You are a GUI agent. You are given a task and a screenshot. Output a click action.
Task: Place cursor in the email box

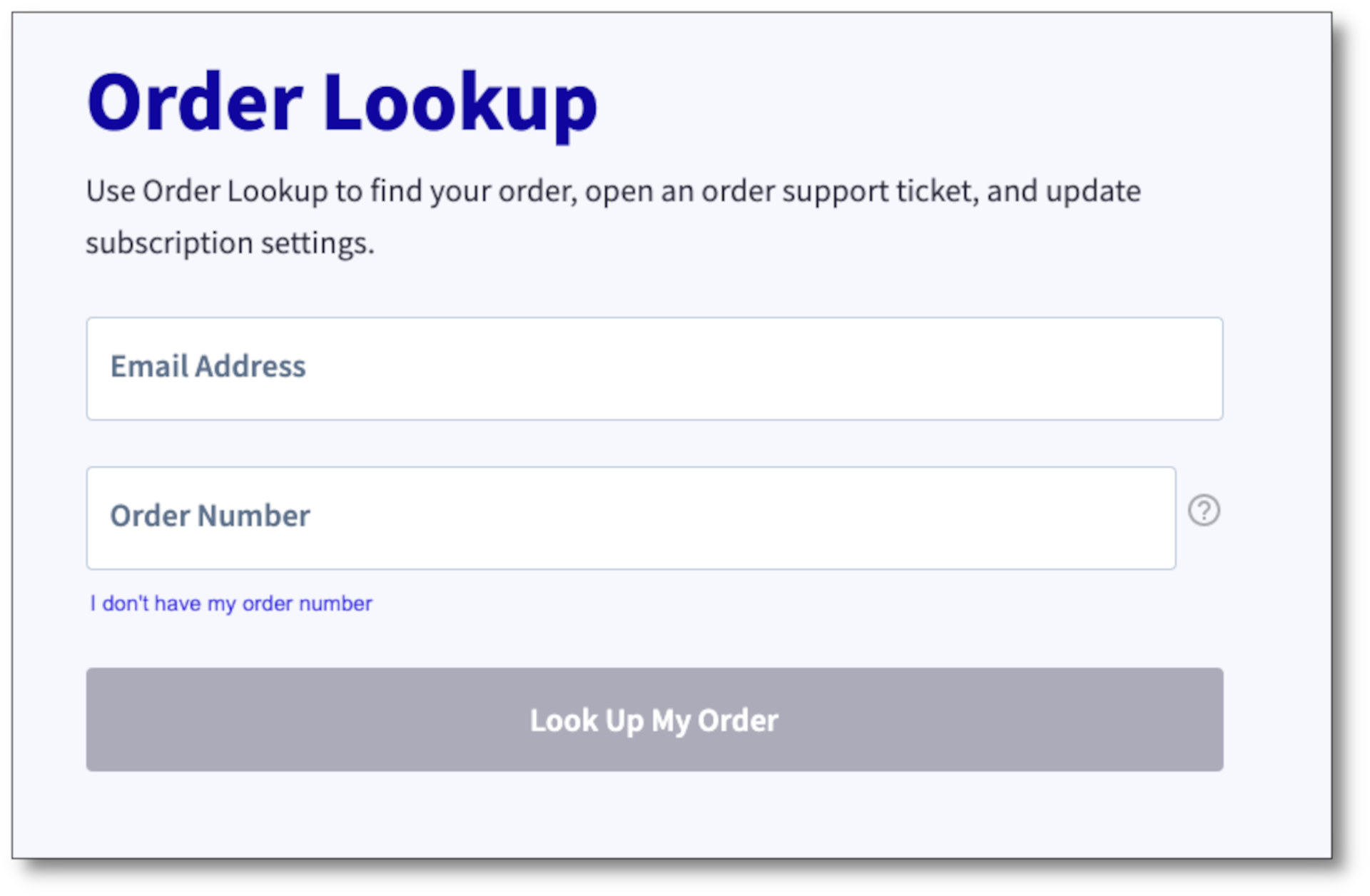coord(654,369)
